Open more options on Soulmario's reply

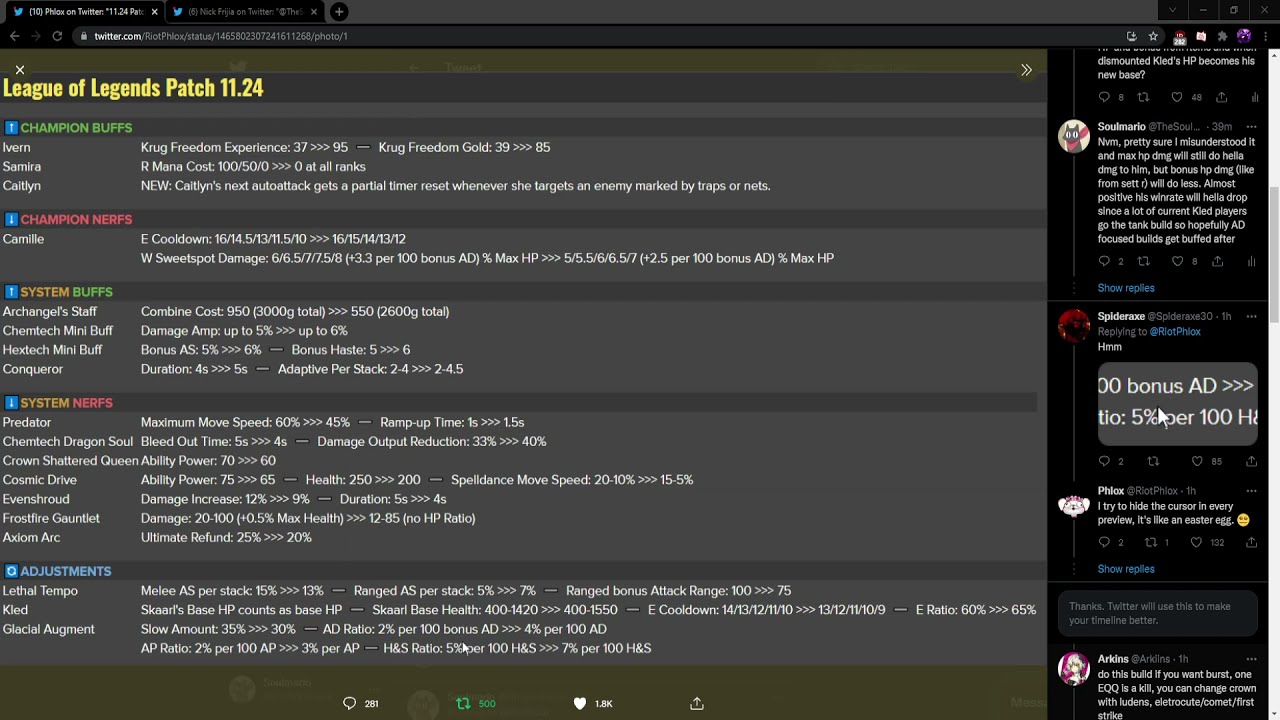click(1251, 127)
